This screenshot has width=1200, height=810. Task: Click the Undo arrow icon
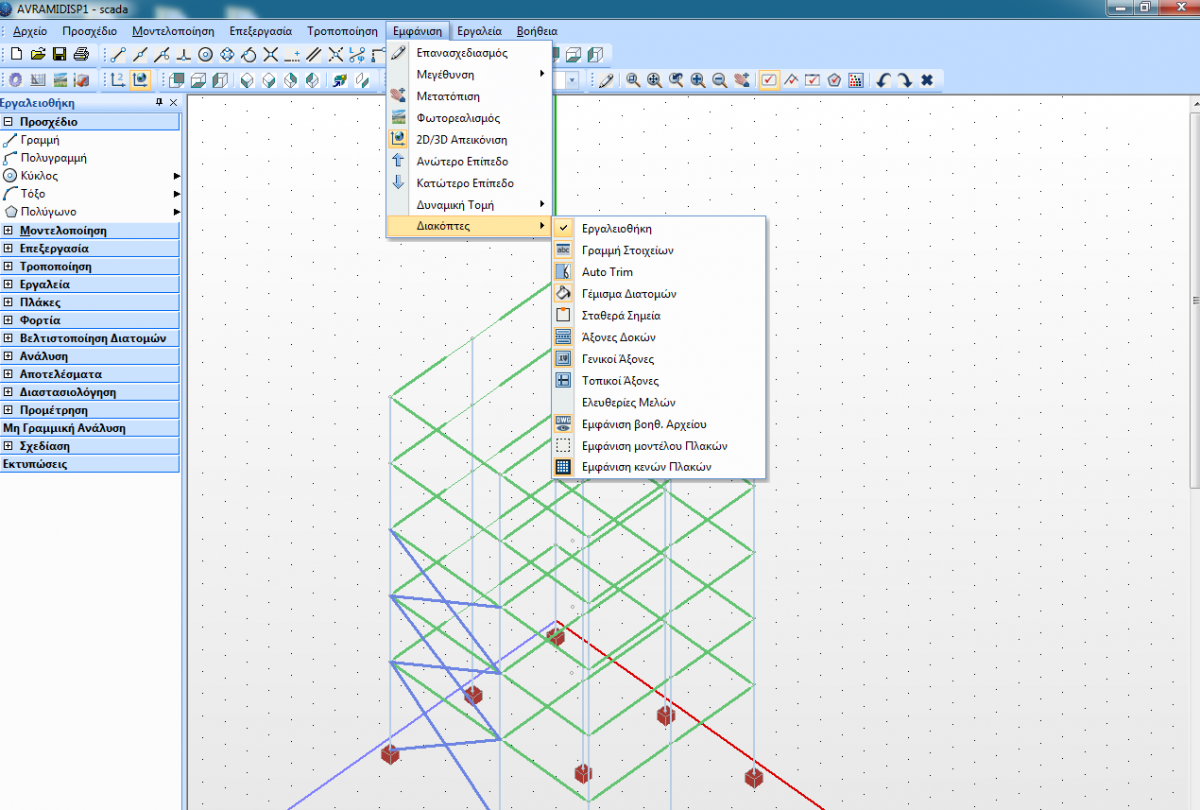tap(883, 80)
